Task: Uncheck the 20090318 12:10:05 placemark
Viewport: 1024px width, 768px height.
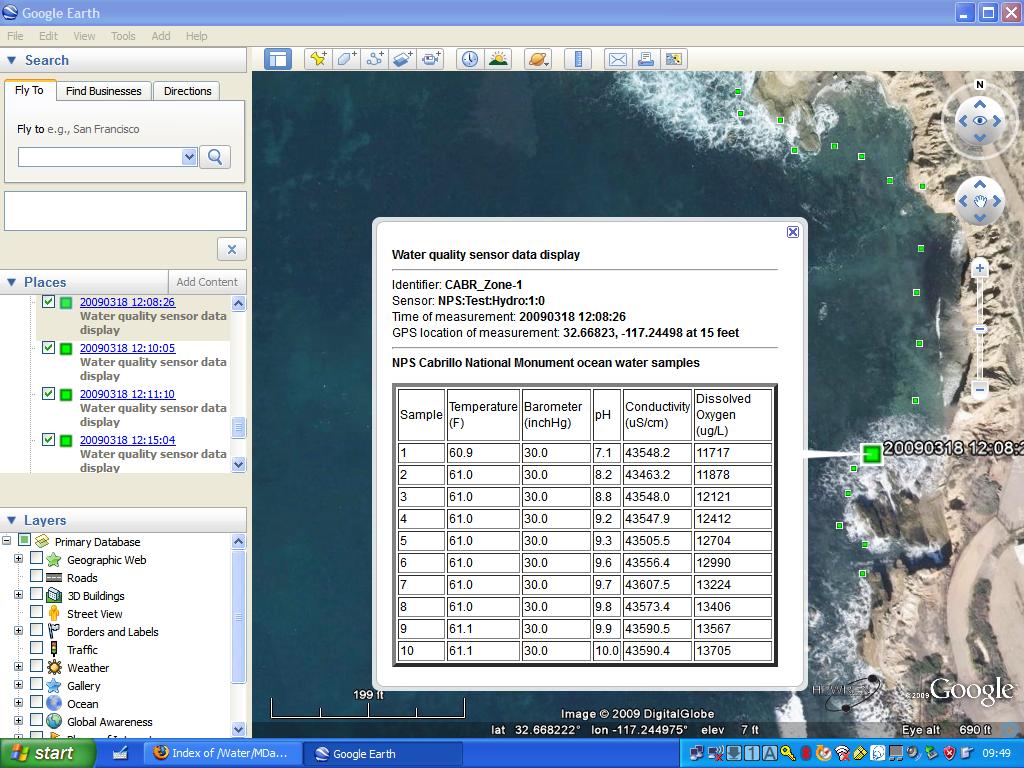Action: 48,347
